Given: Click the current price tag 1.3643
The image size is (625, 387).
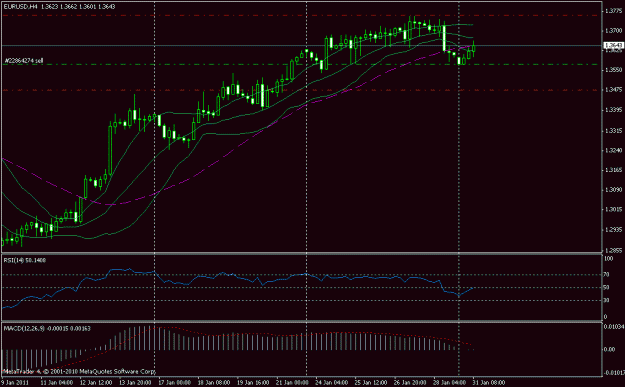Looking at the screenshot, I should click(614, 45).
